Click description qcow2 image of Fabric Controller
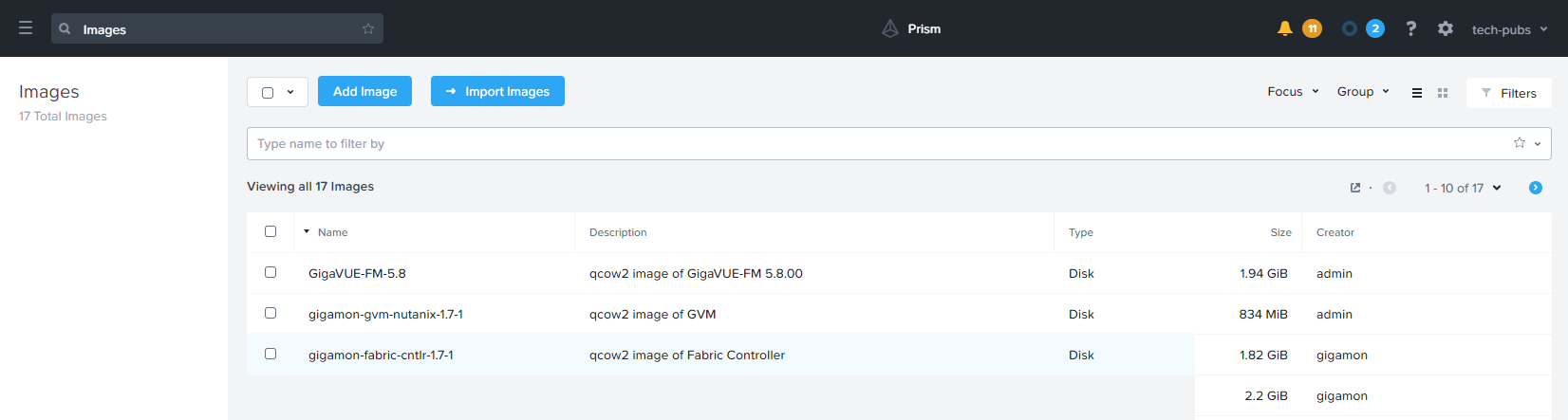The image size is (1568, 420). [x=687, y=355]
